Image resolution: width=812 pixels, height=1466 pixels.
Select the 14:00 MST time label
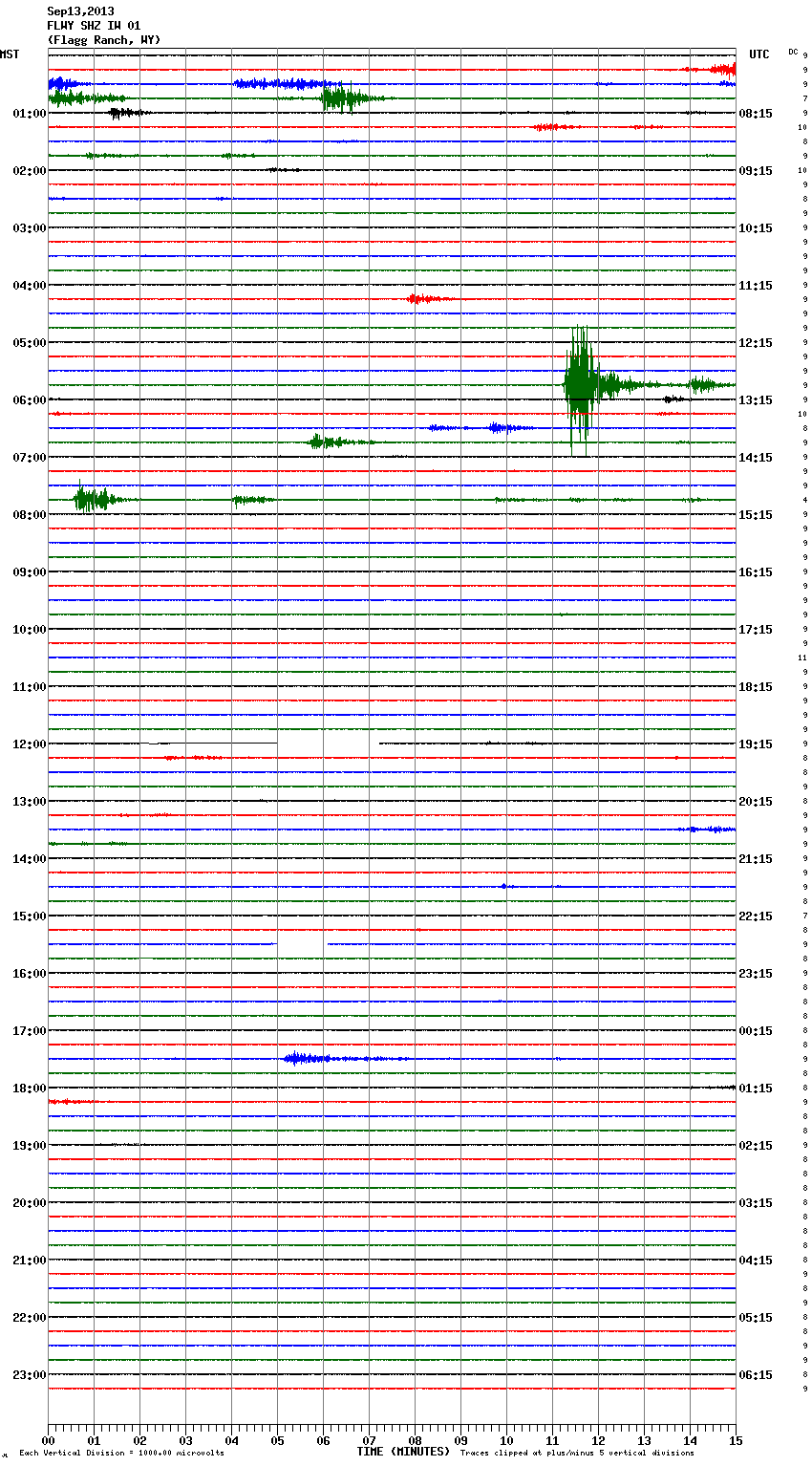coord(30,859)
